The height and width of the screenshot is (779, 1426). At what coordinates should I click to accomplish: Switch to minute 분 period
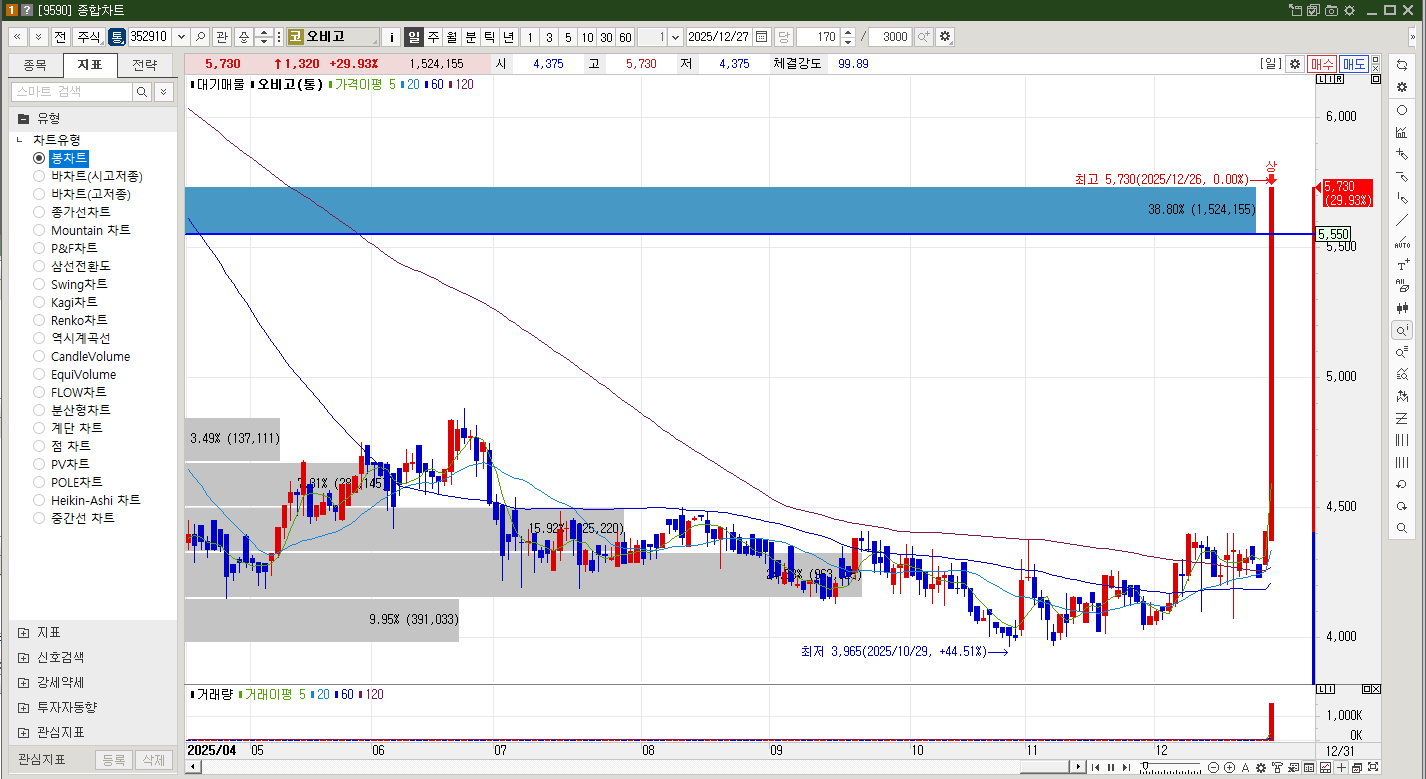click(x=471, y=37)
